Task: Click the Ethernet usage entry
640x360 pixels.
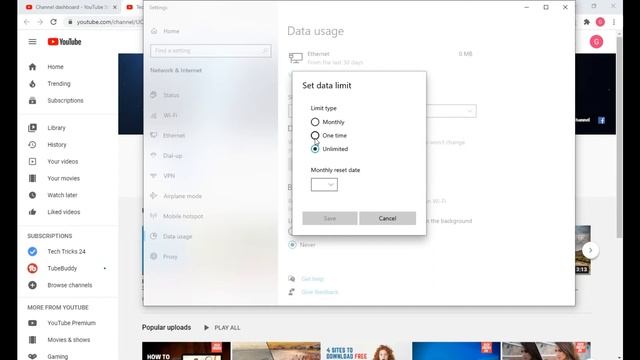Action: [380, 58]
